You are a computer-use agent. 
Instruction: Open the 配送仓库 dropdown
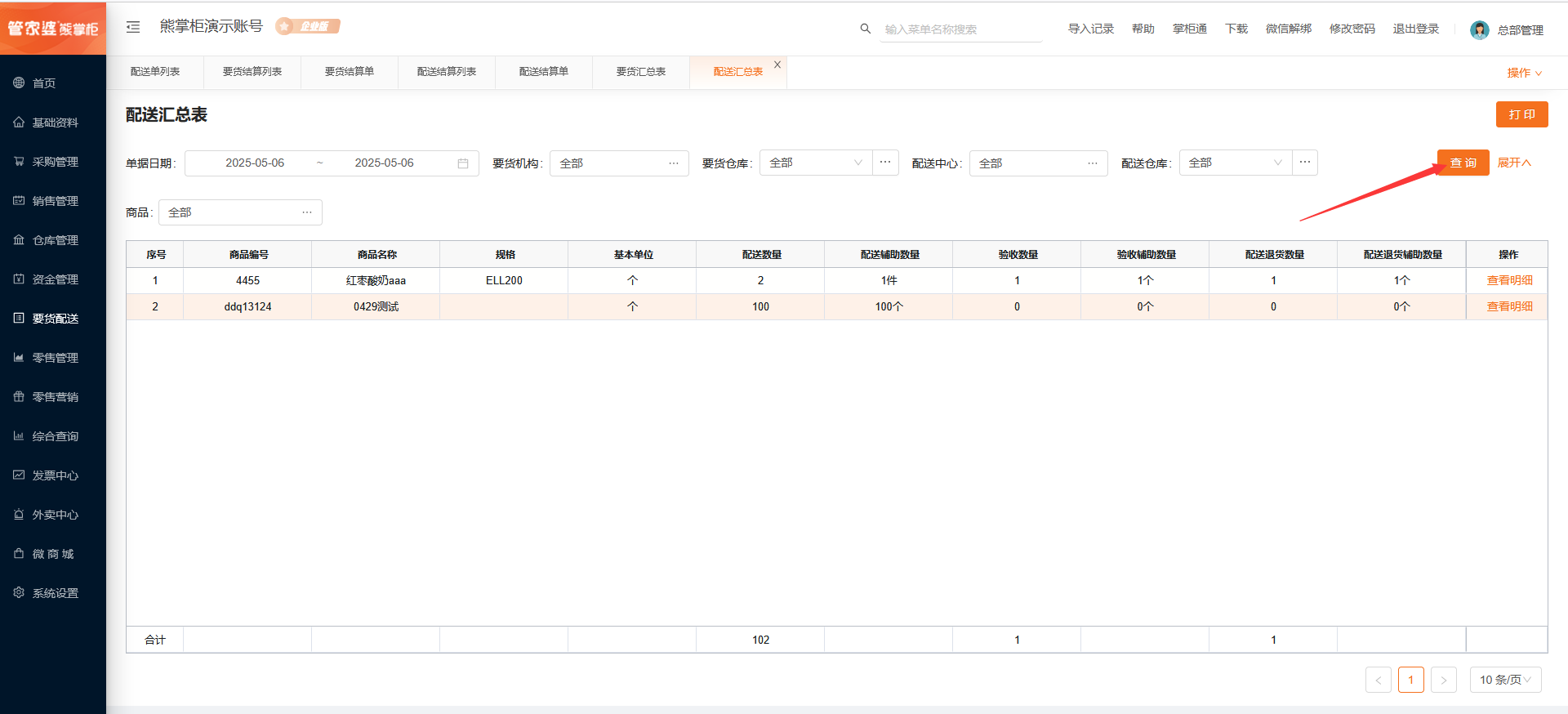pos(1236,163)
